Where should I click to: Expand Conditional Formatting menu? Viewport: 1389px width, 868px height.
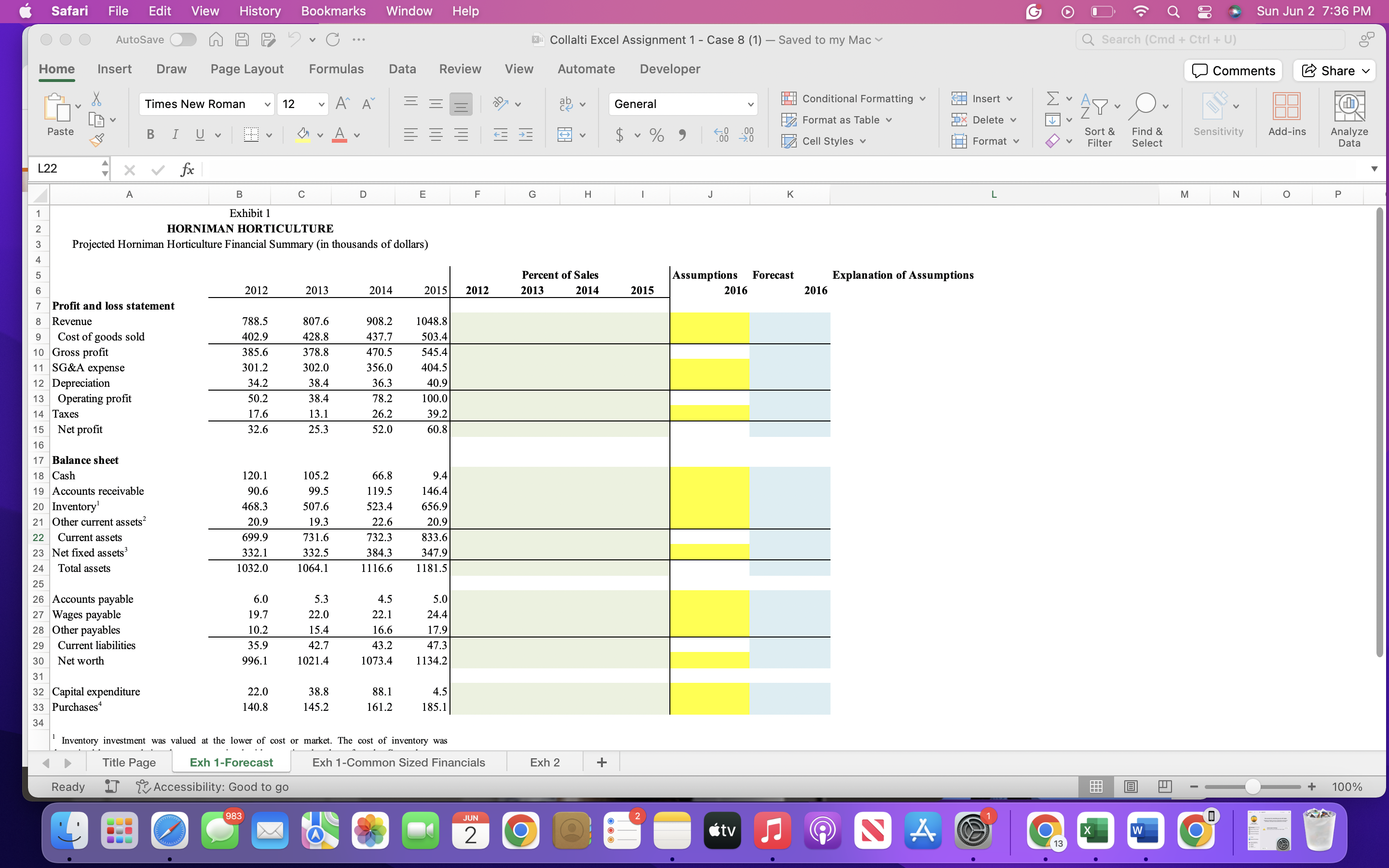pyautogui.click(x=854, y=99)
